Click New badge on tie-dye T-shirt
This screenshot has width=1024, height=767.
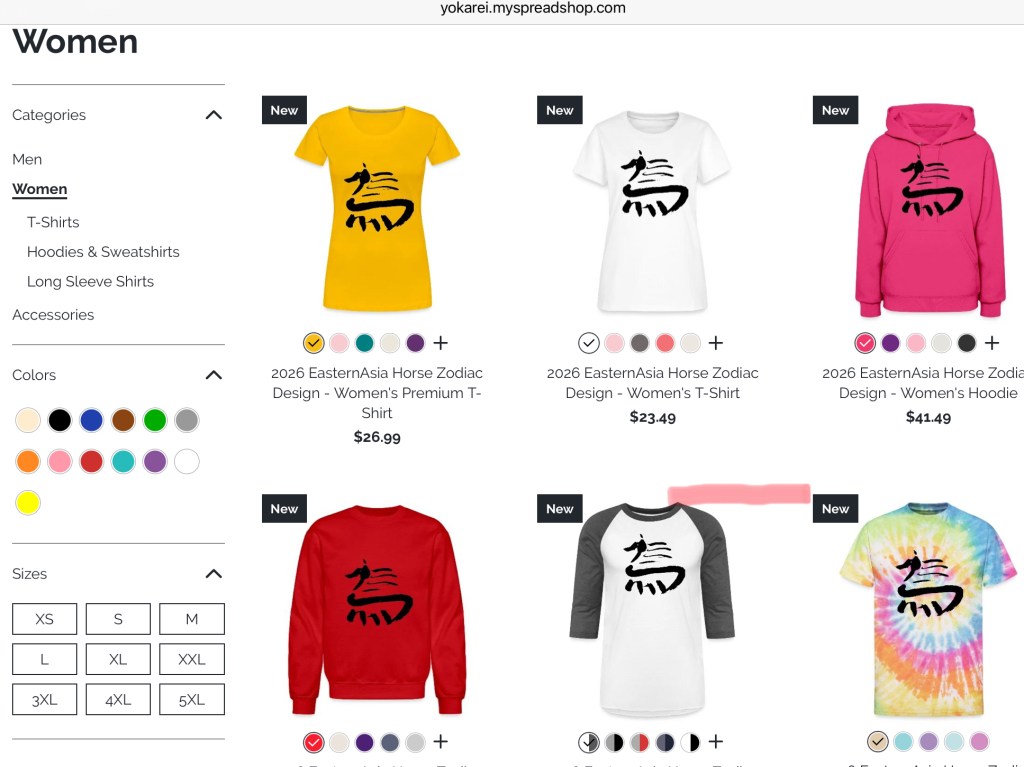click(835, 508)
